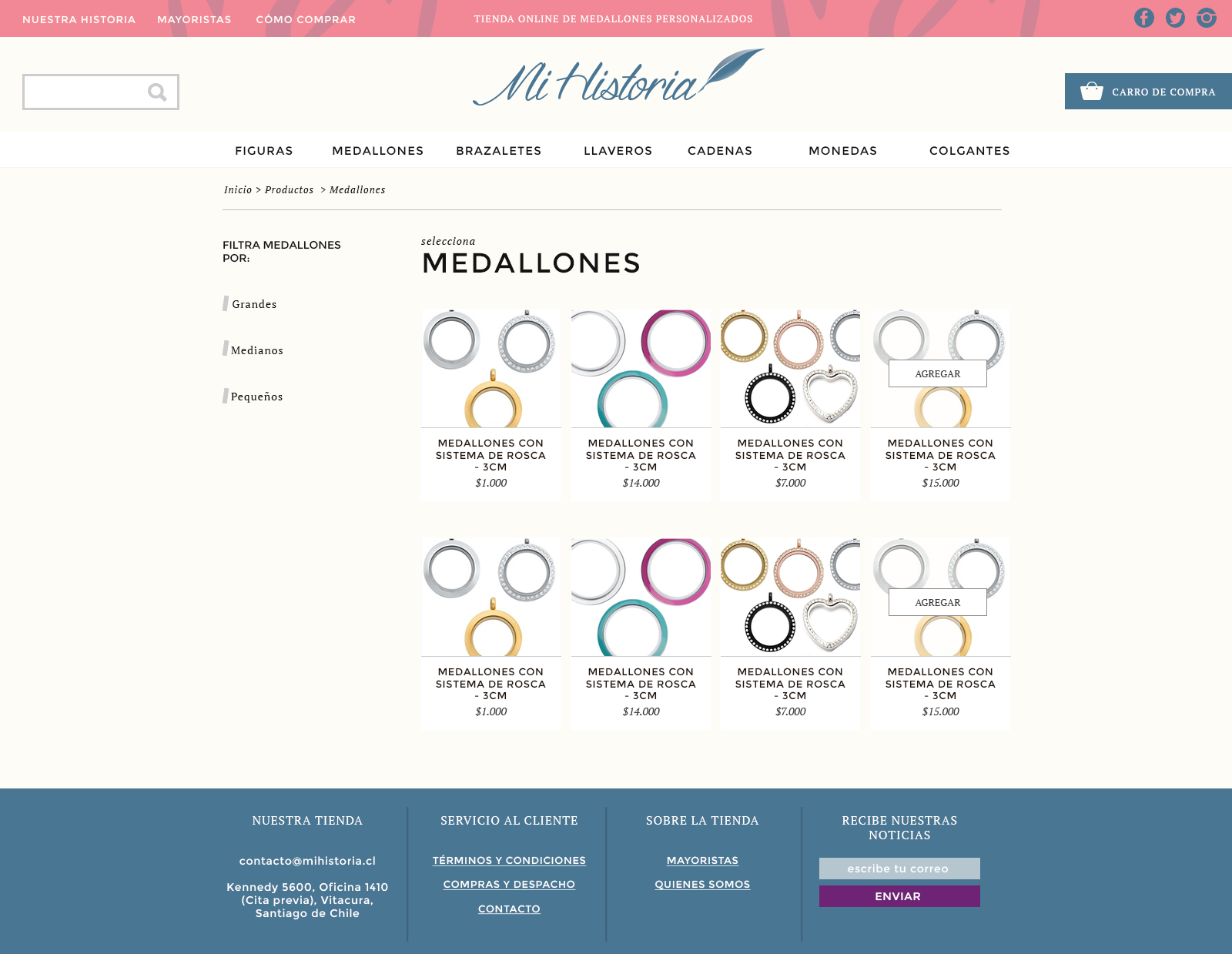Click the Mi Historia feather logo
This screenshot has height=954, width=1232.
click(x=618, y=79)
